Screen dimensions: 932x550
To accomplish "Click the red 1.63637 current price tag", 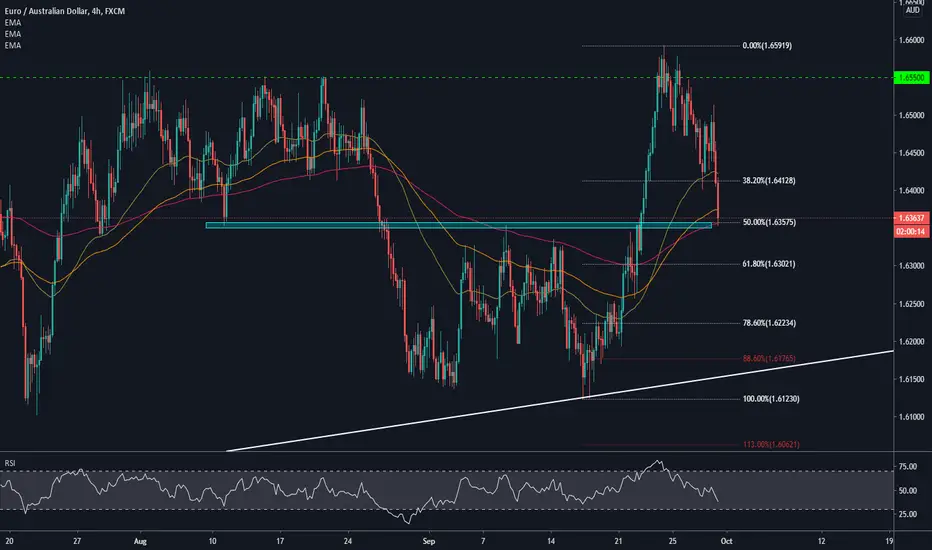I will click(911, 218).
